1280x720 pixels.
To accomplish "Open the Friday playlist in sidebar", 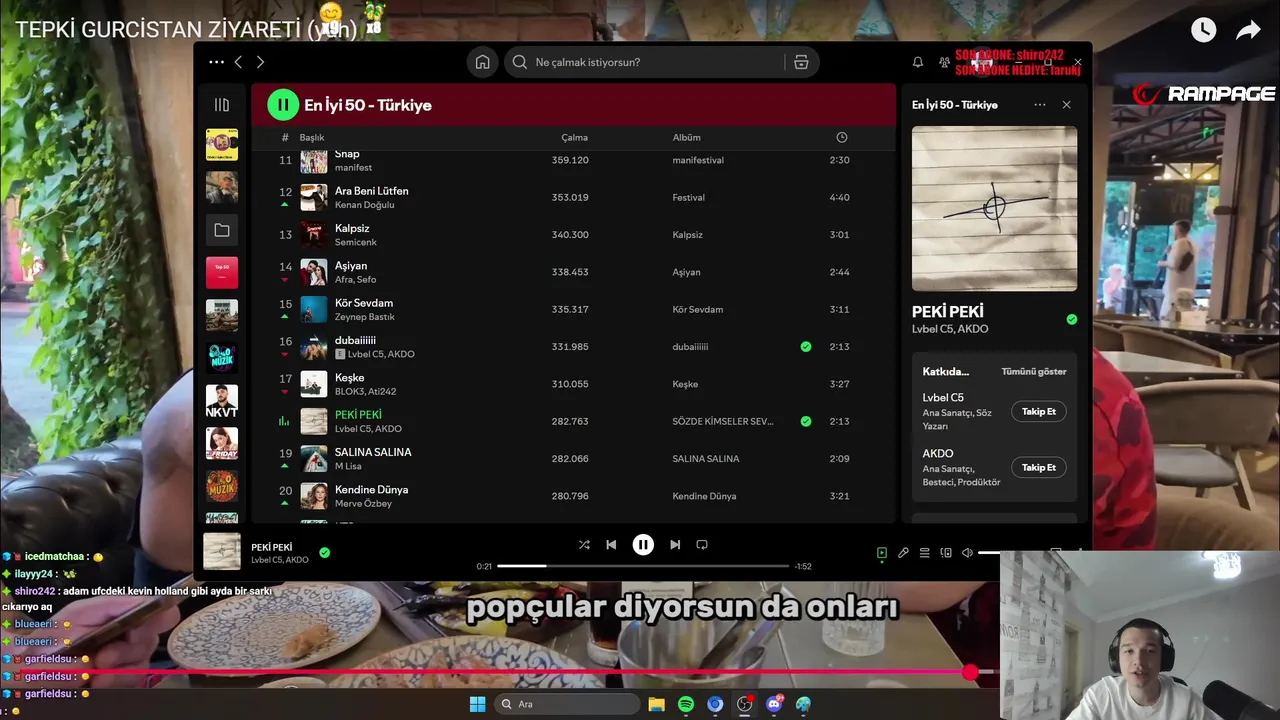I will click(x=222, y=443).
